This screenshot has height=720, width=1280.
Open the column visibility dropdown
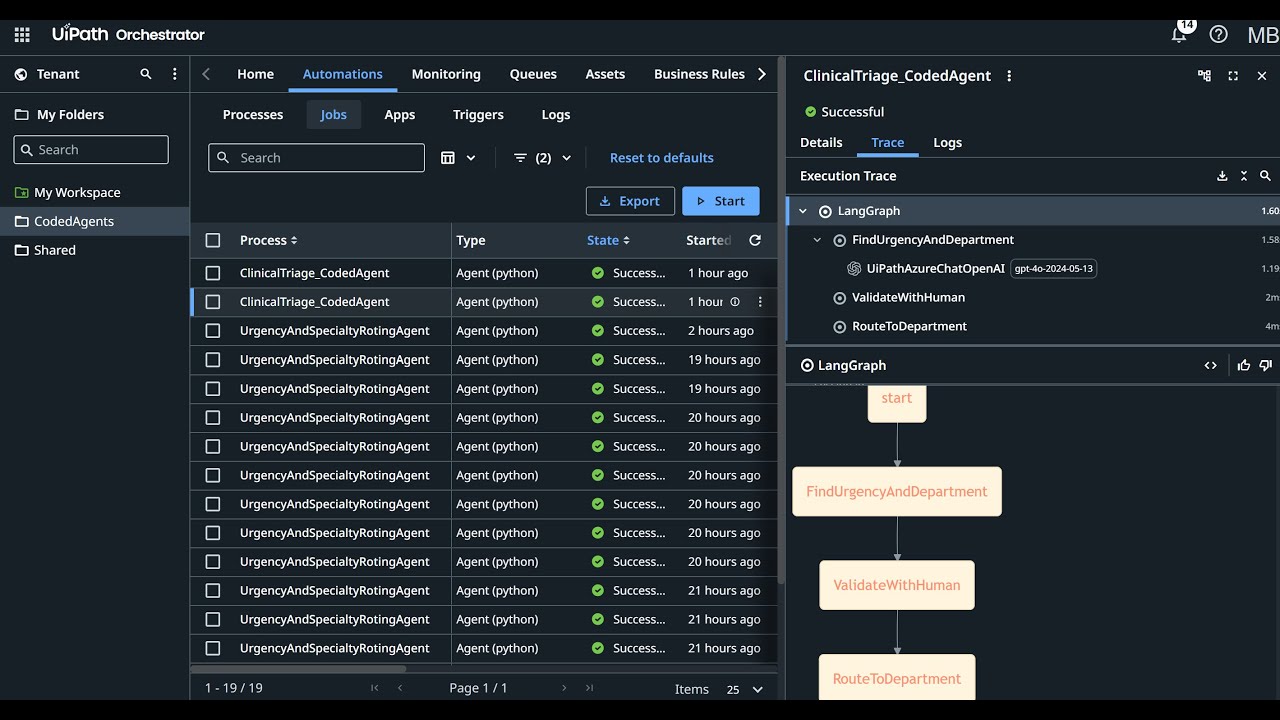458,158
